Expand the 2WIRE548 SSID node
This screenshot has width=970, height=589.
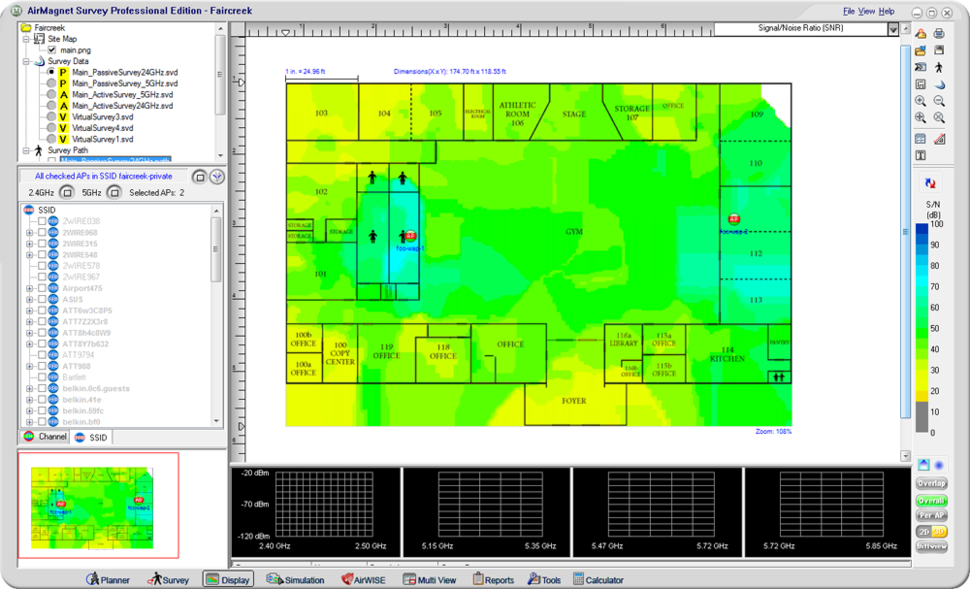coord(29,255)
